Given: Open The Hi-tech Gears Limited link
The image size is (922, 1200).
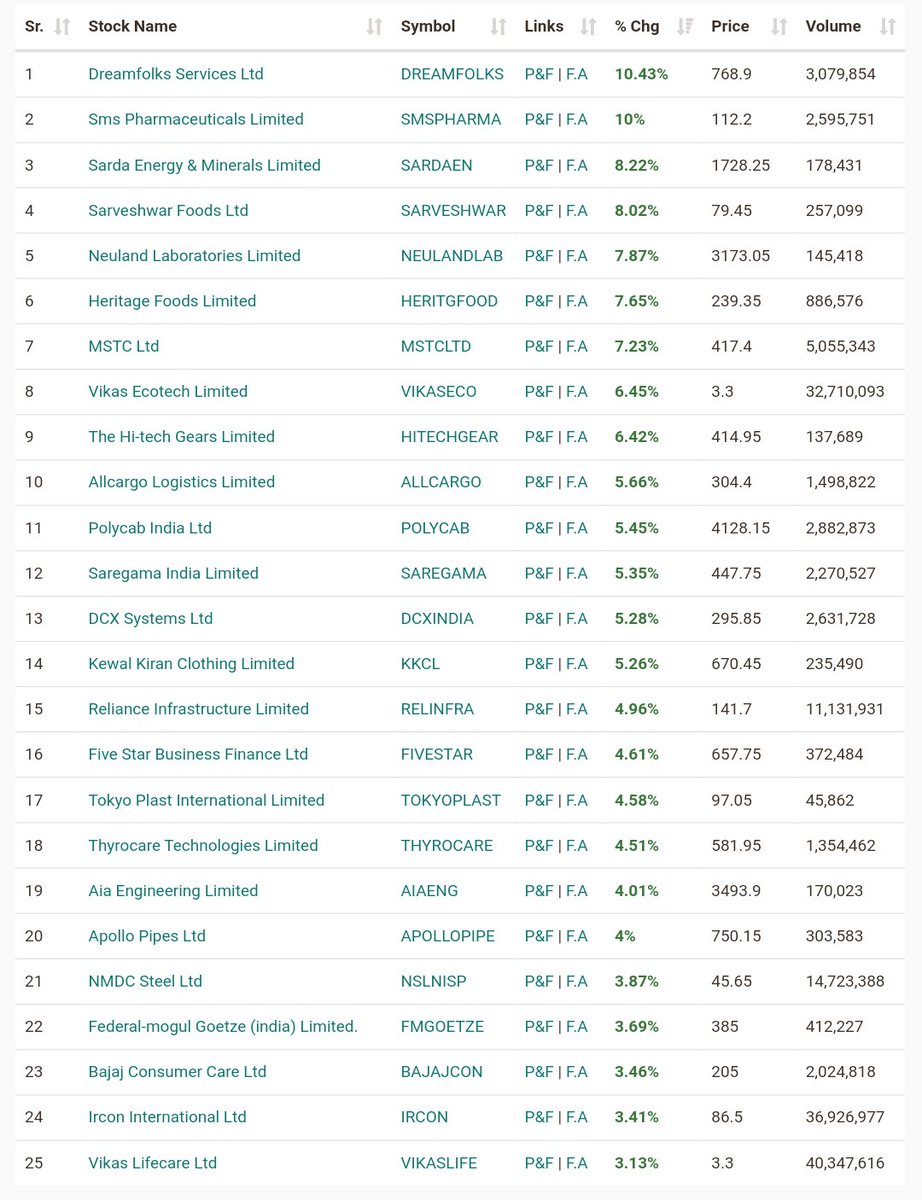Looking at the screenshot, I should (x=181, y=437).
